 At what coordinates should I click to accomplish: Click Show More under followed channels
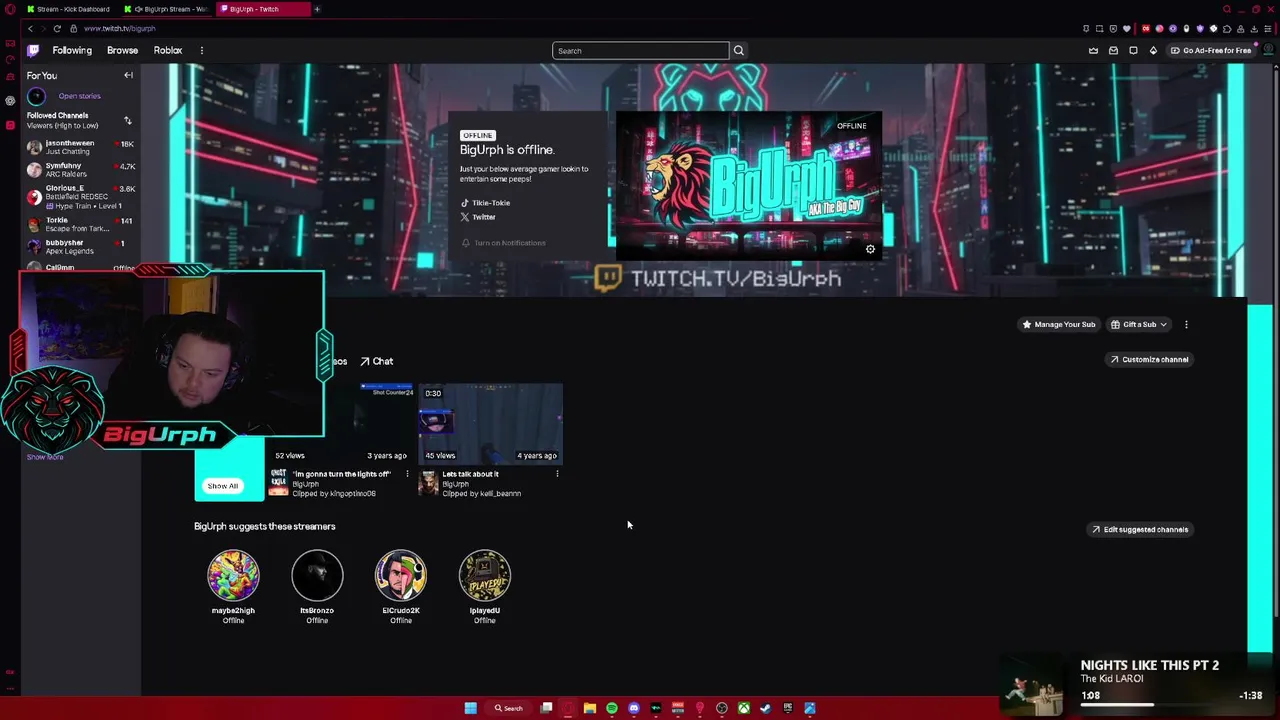[45, 457]
